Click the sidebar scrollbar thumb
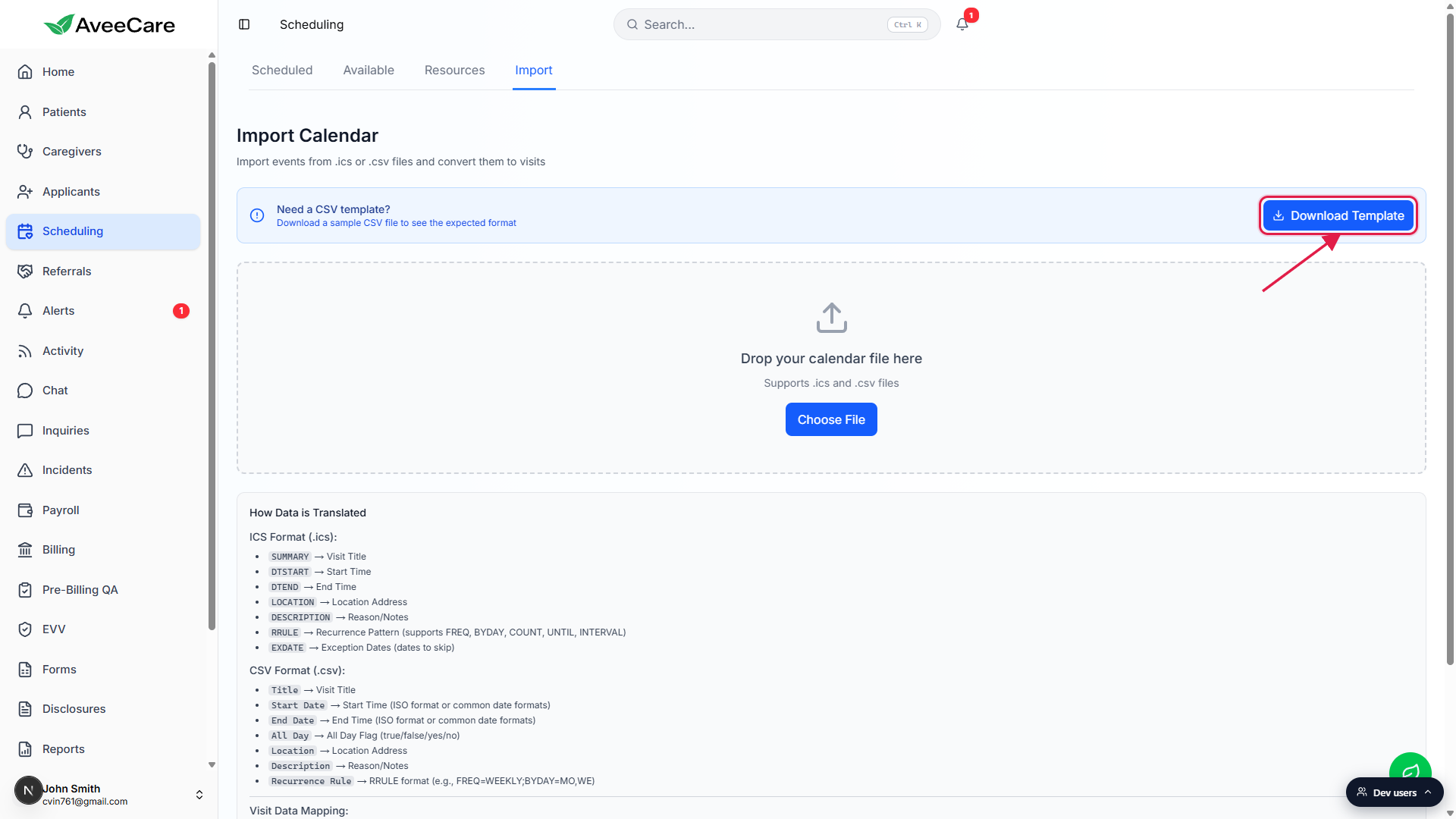Viewport: 1456px width, 819px height. click(x=212, y=345)
